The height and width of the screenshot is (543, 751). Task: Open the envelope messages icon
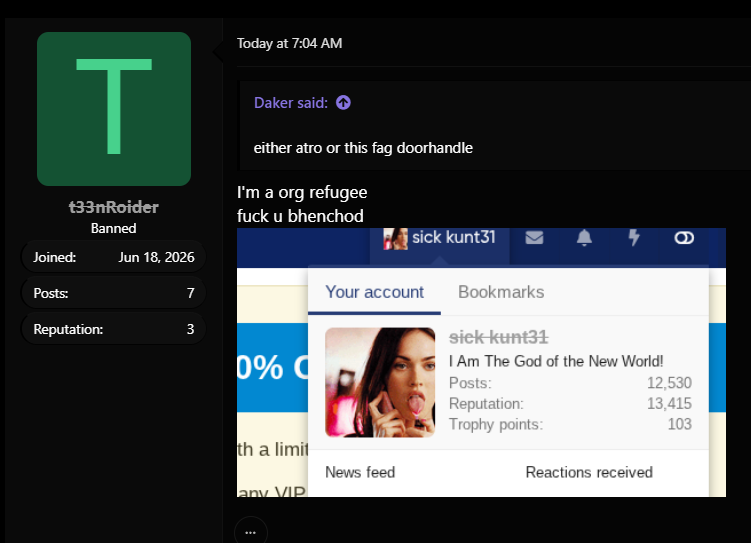click(534, 238)
